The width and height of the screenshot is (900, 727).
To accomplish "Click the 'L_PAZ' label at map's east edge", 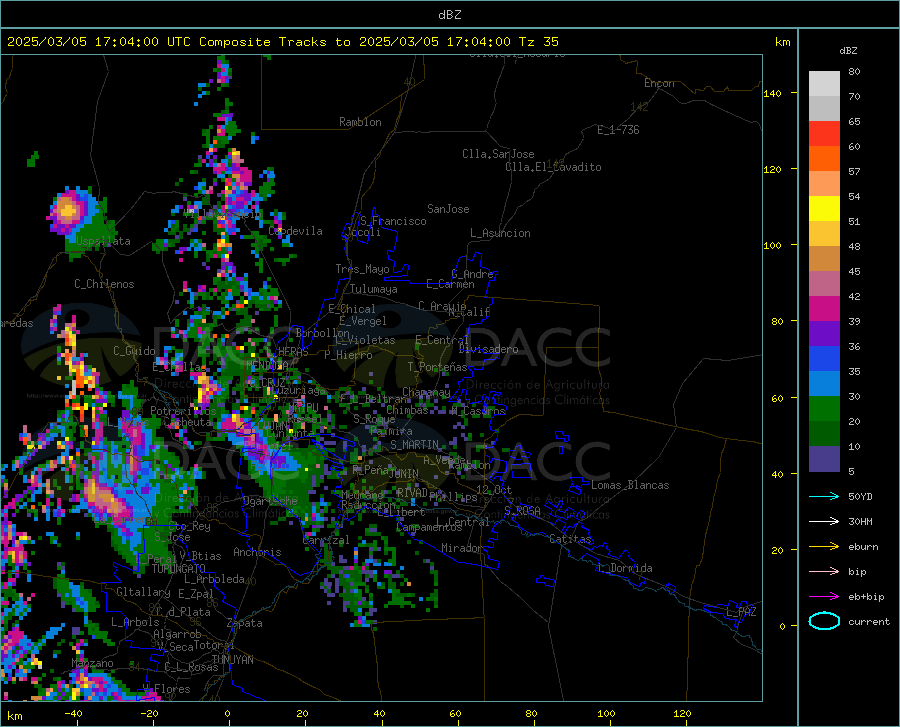I will coord(741,612).
